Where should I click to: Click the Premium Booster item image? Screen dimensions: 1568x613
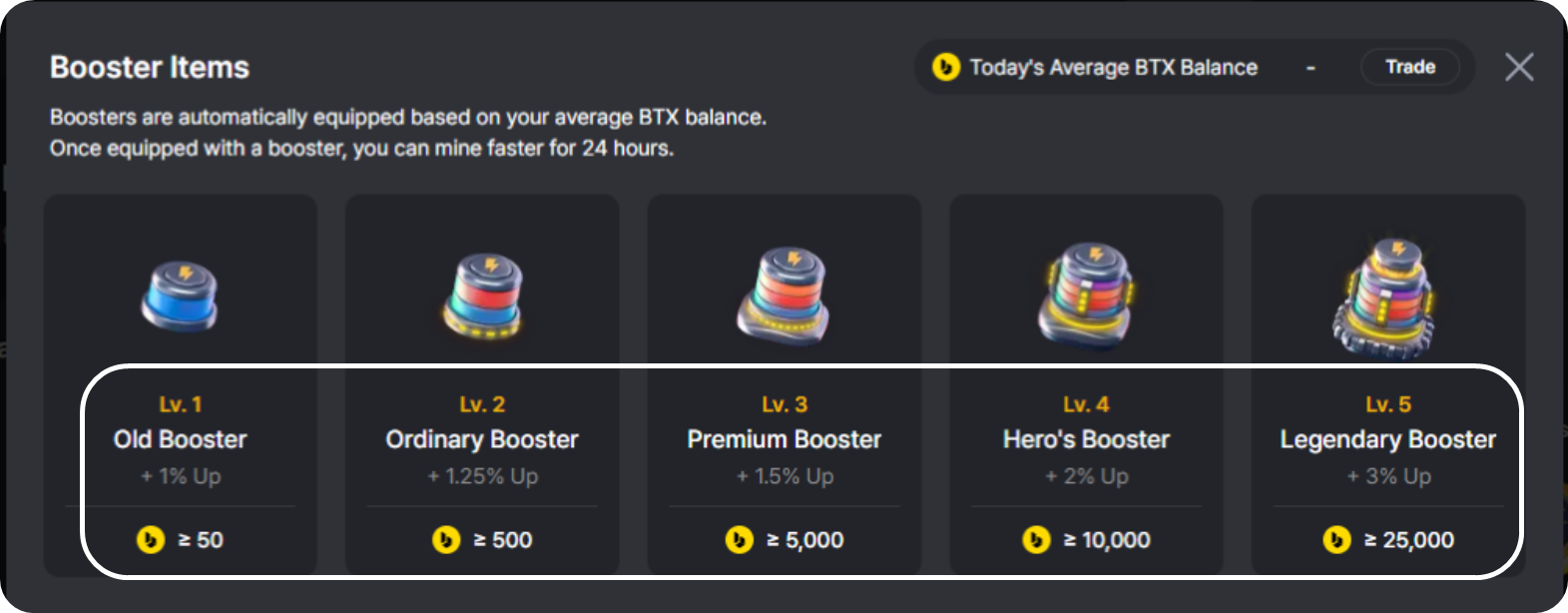pyautogui.click(x=784, y=296)
